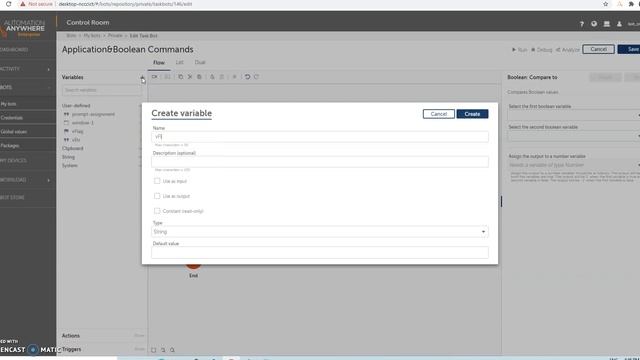Click the device icon in the header
The width and height of the screenshot is (640, 360).
pos(607,24)
